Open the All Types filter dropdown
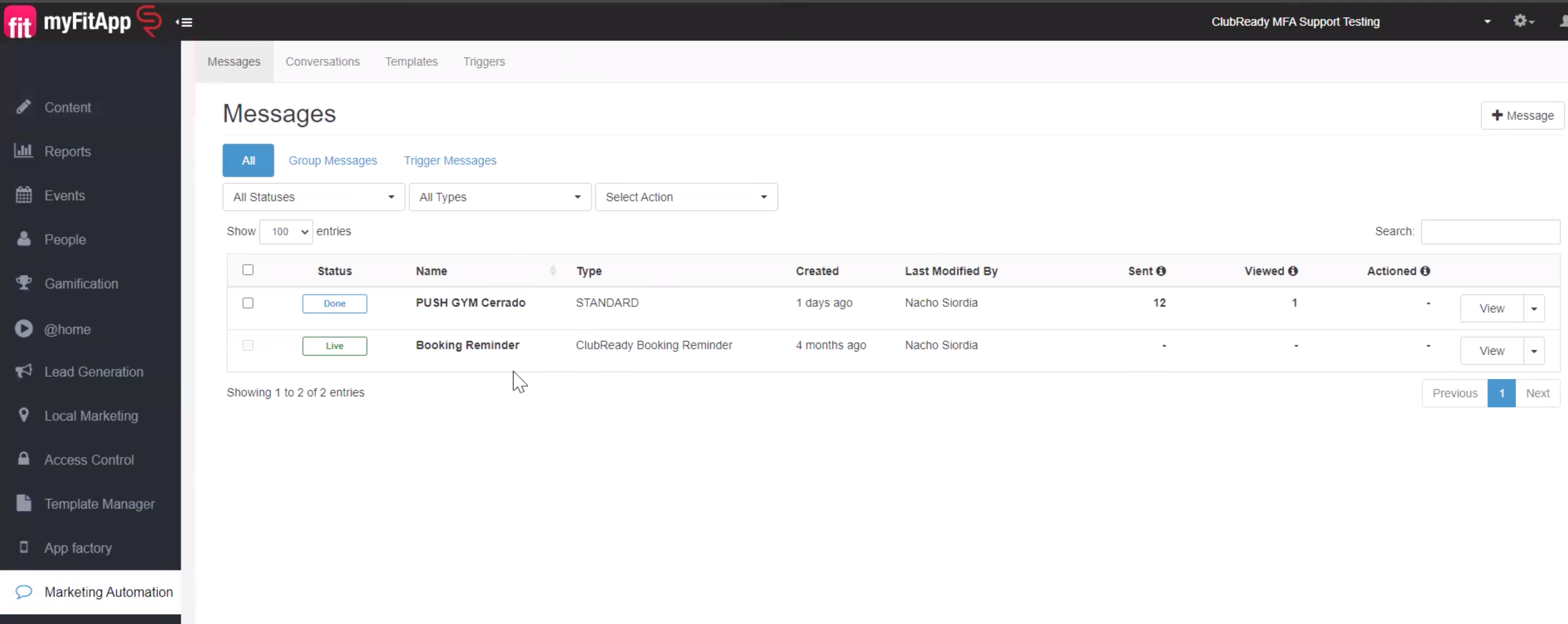 click(499, 197)
